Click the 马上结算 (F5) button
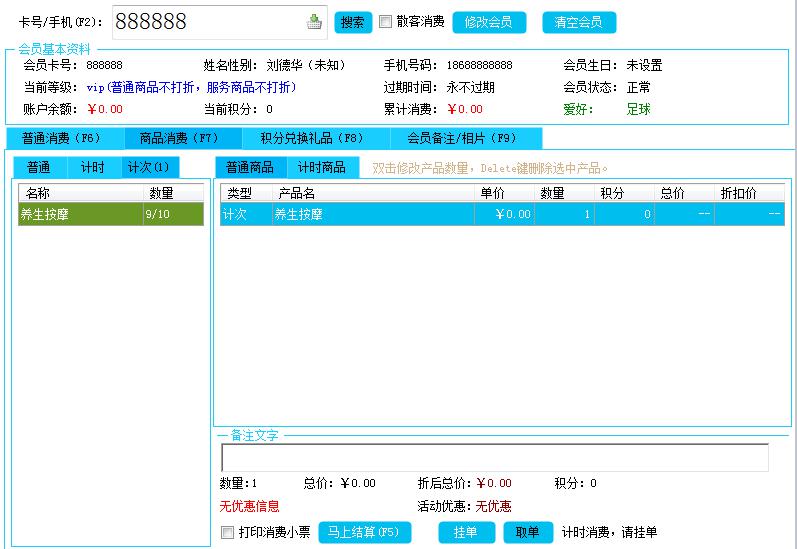This screenshot has width=797, height=549. click(x=364, y=532)
